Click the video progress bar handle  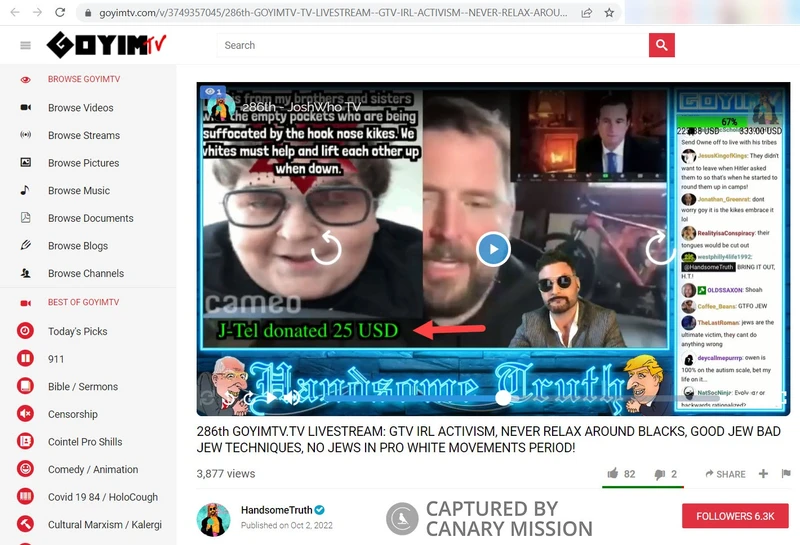503,398
